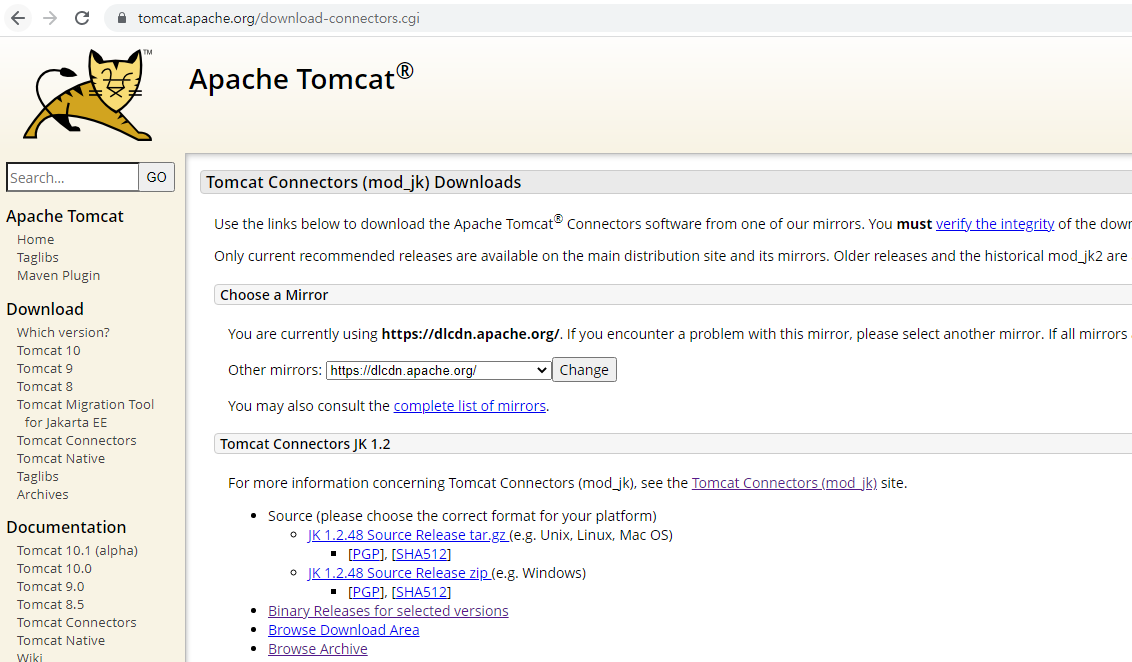Open Binary Releases for selected versions
This screenshot has height=662, width=1132.
388,611
